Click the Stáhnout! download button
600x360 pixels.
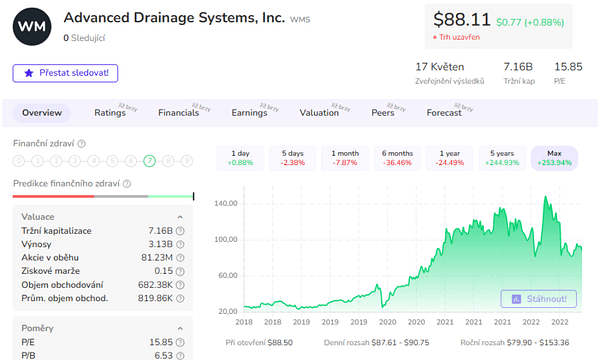tap(538, 299)
